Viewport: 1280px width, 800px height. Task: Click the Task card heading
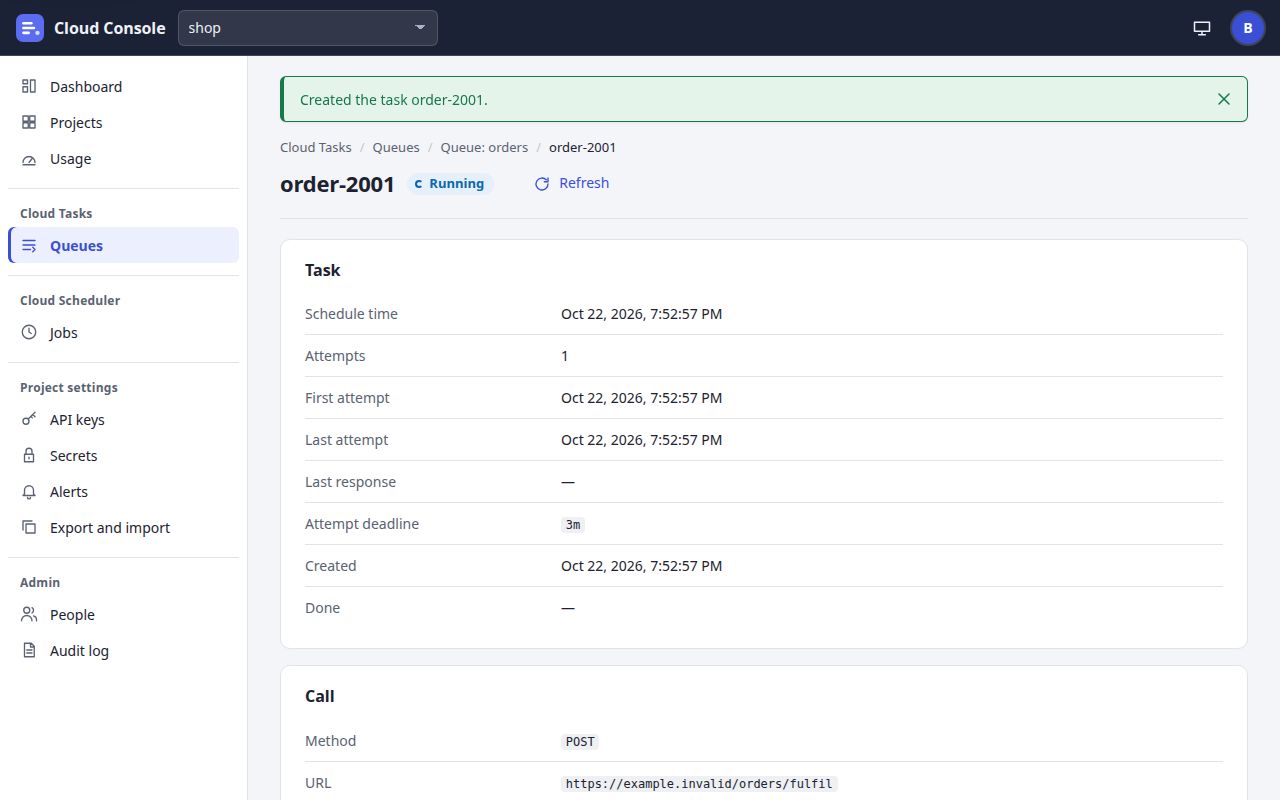(x=323, y=270)
